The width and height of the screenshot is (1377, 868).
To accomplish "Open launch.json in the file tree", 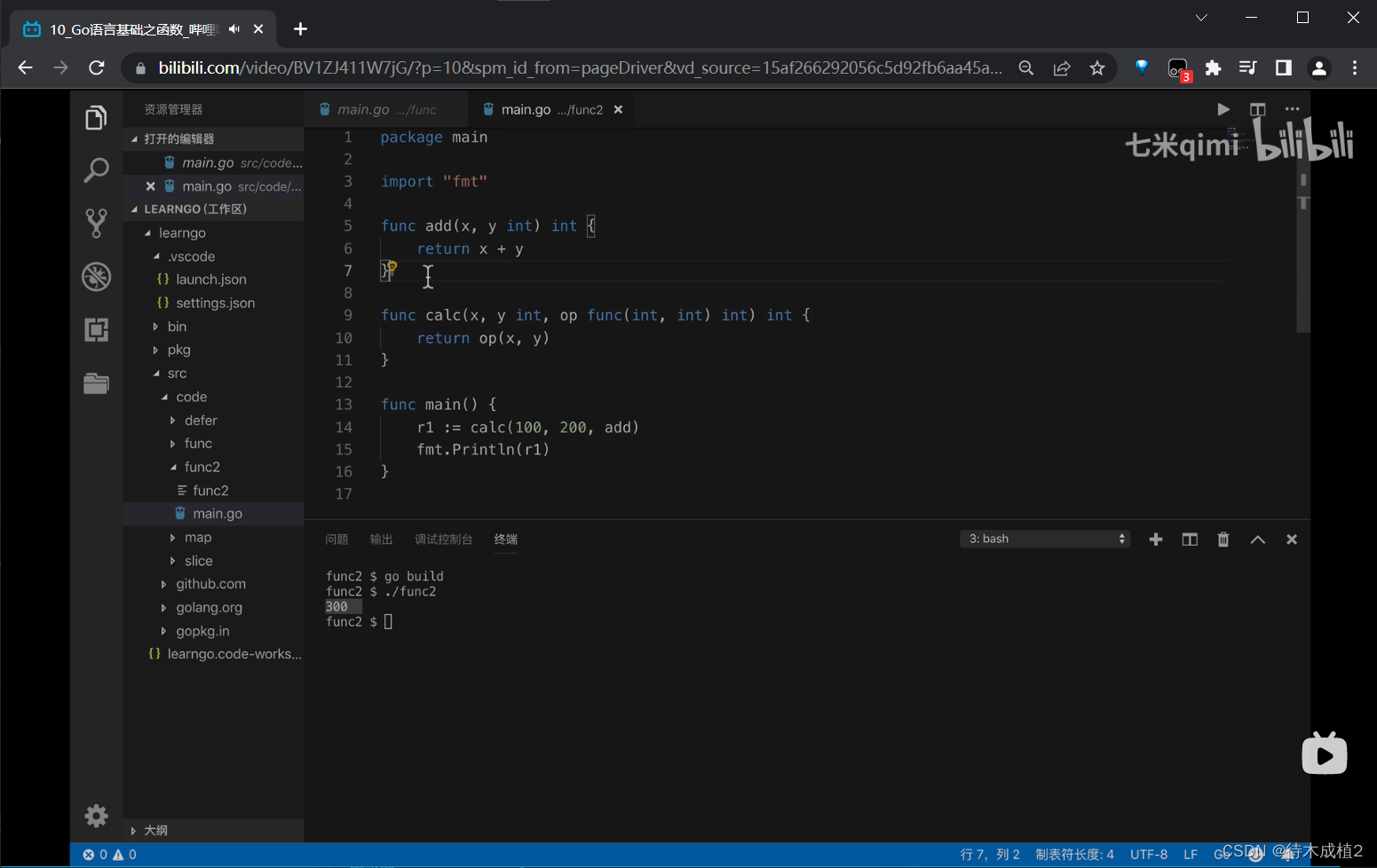I will pos(213,280).
